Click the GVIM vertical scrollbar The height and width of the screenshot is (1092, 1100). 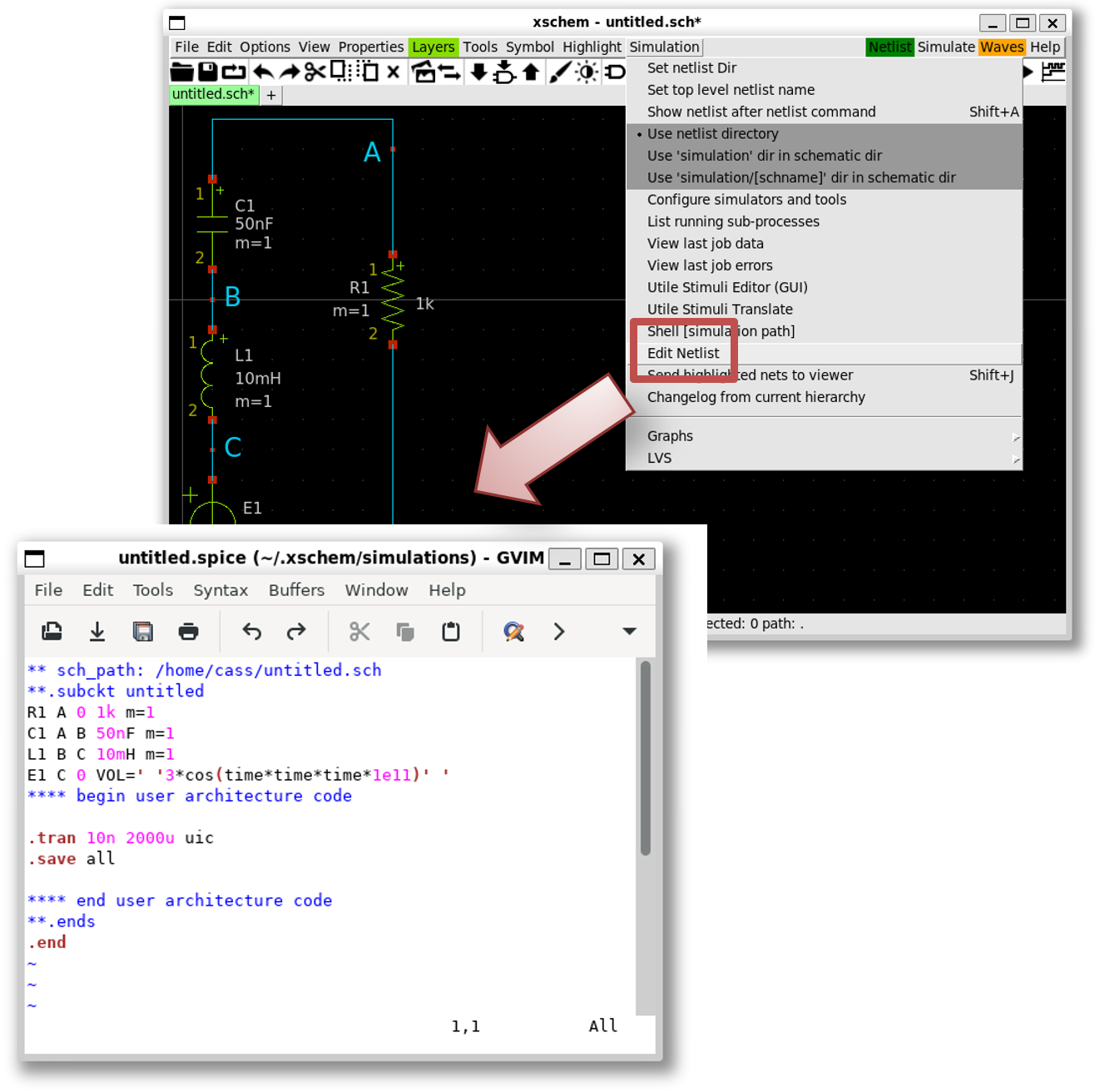(645, 757)
